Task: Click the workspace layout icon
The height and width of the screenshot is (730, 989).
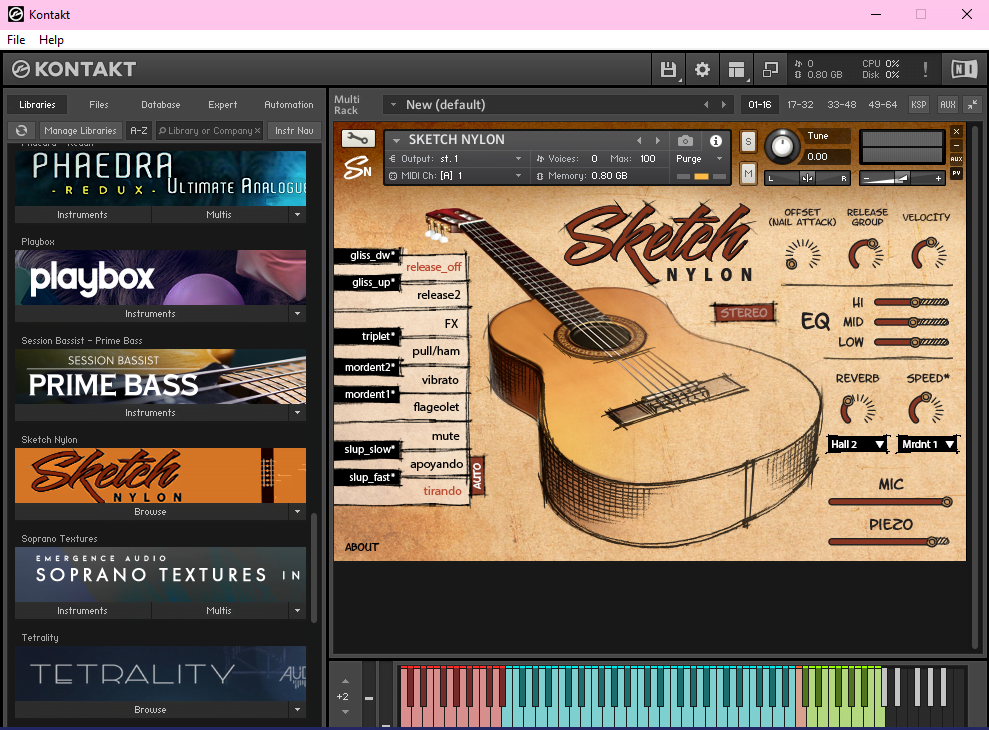Action: coord(736,70)
